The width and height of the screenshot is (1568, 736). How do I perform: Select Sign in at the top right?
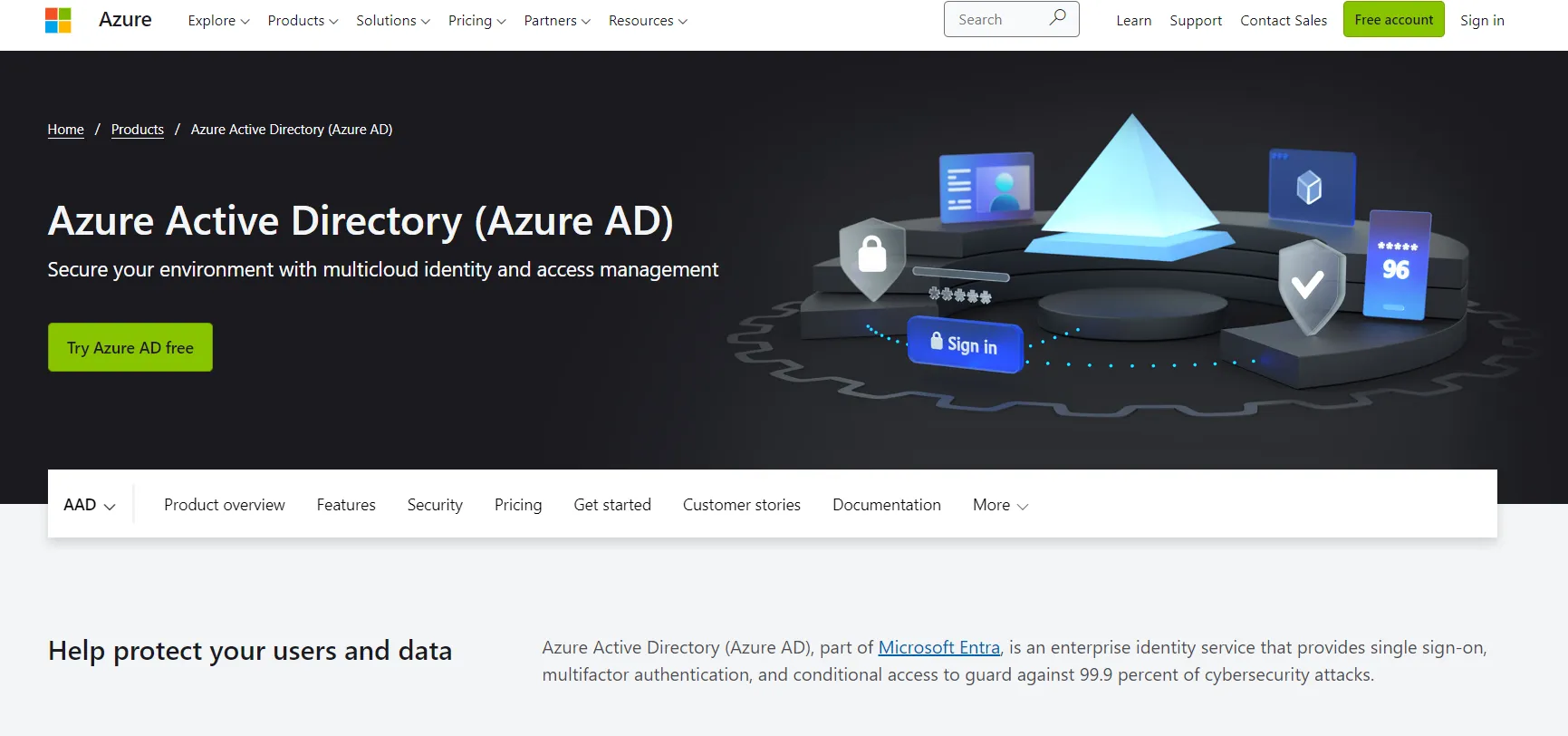click(1482, 20)
